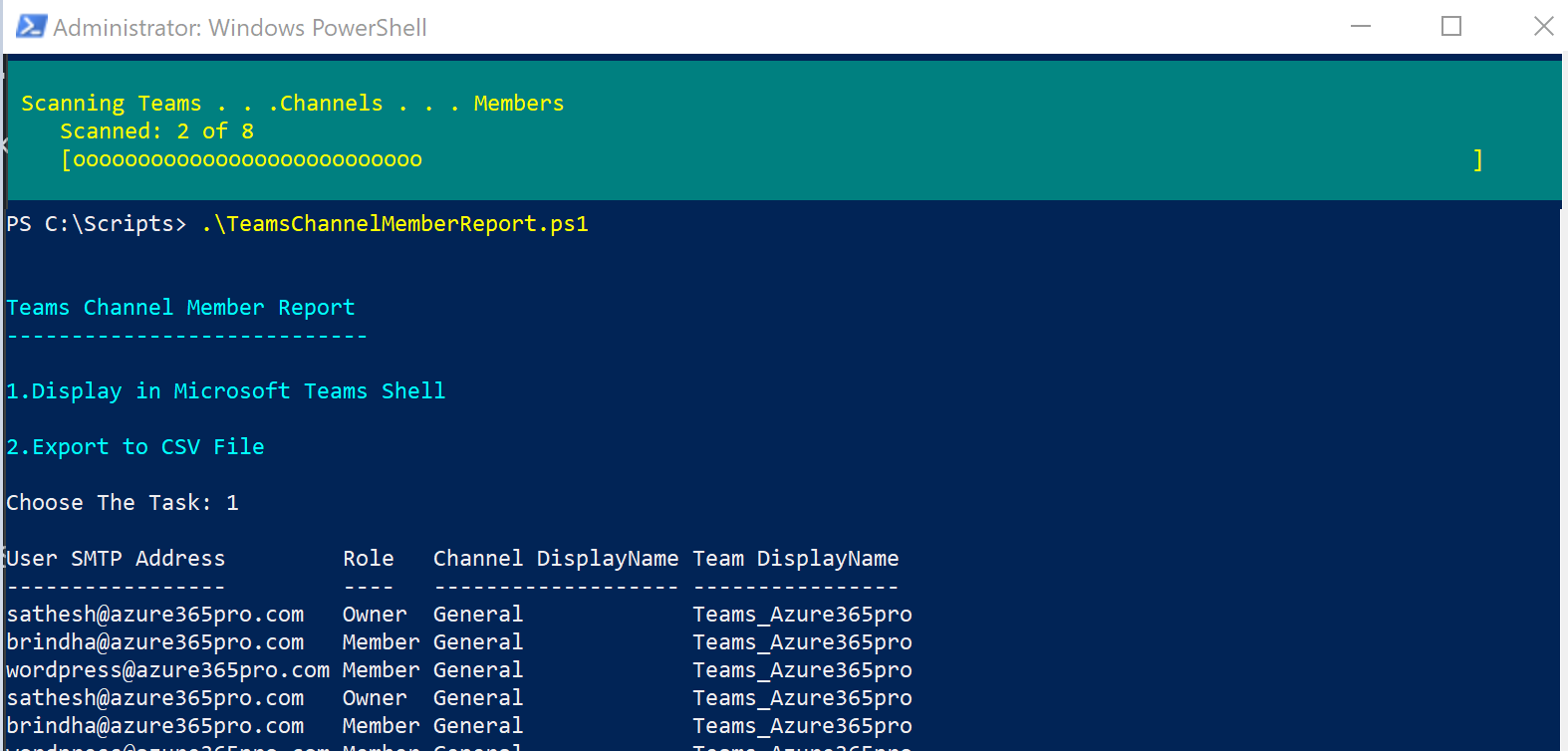Click the PowerShell icon in the title bar
This screenshot has height=751, width=1568.
pyautogui.click(x=31, y=27)
